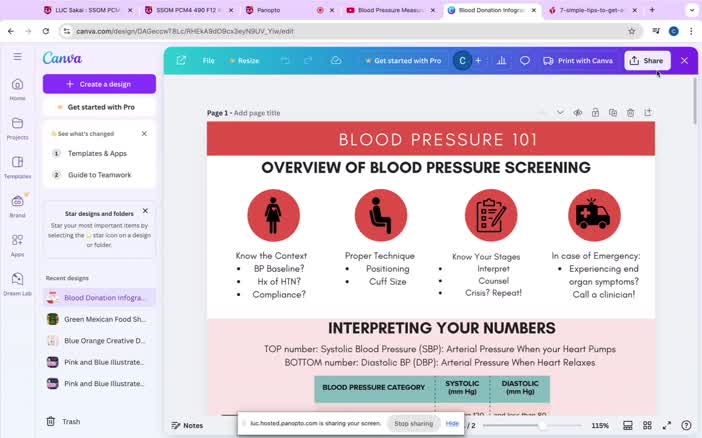Switch to the LUC Sakai browser tab
Screen dimensions: 702x438
pos(87,10)
